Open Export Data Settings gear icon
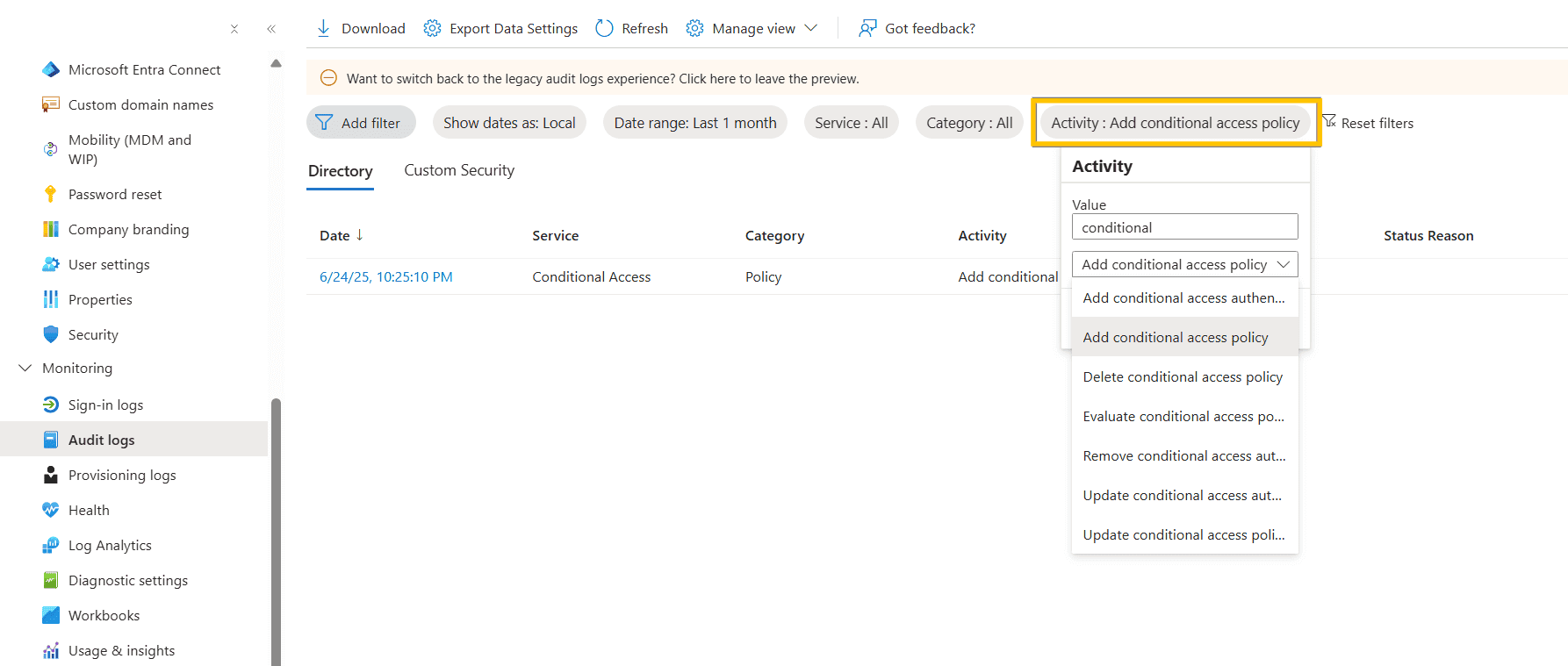Image resolution: width=1568 pixels, height=666 pixels. (432, 28)
